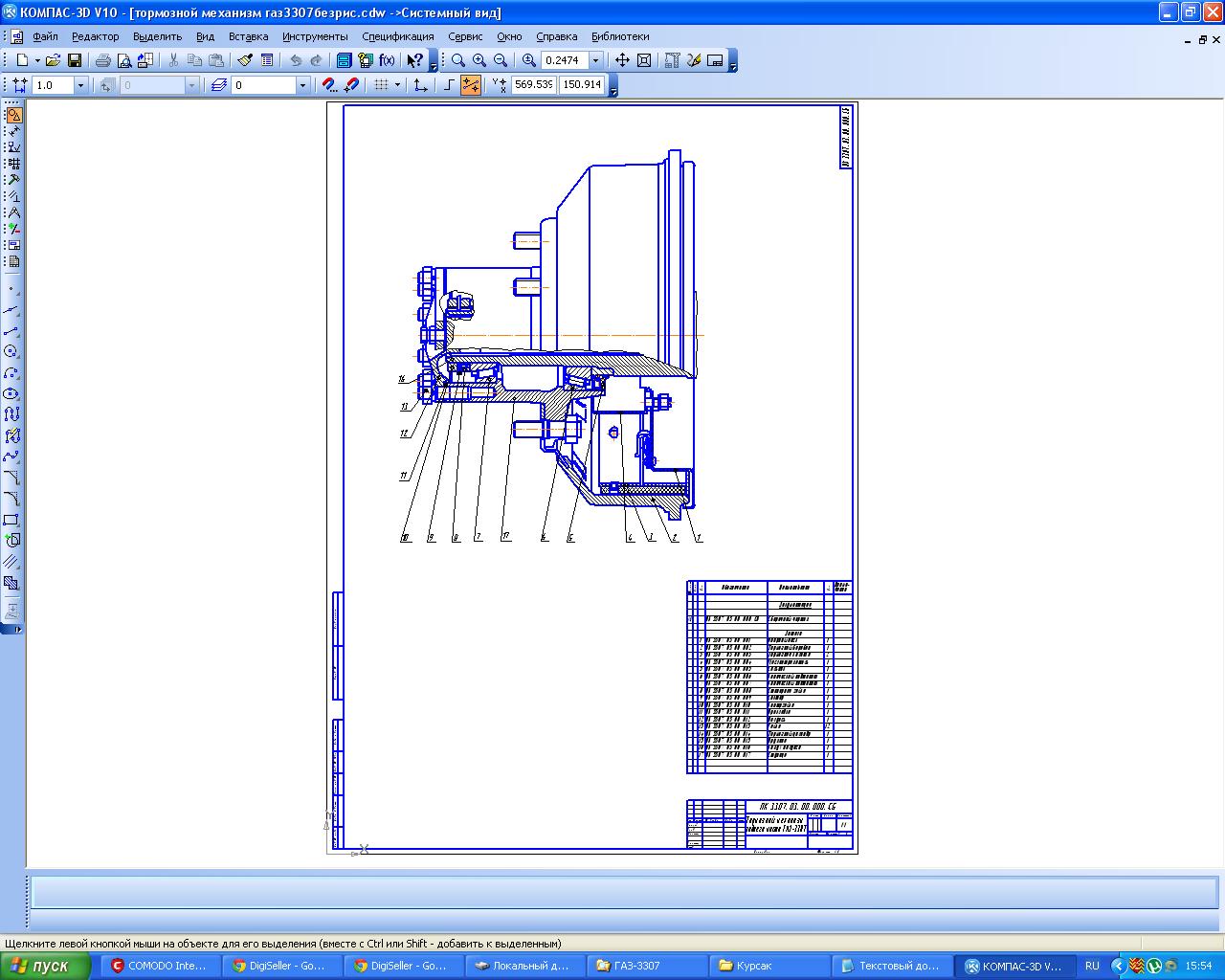
Task: Disable the highlighted rounding mode button
Action: point(471,85)
